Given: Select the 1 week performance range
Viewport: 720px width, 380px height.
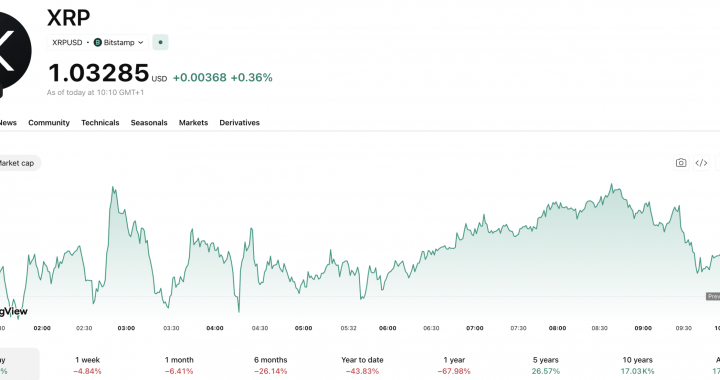Looking at the screenshot, I should 87,365.
